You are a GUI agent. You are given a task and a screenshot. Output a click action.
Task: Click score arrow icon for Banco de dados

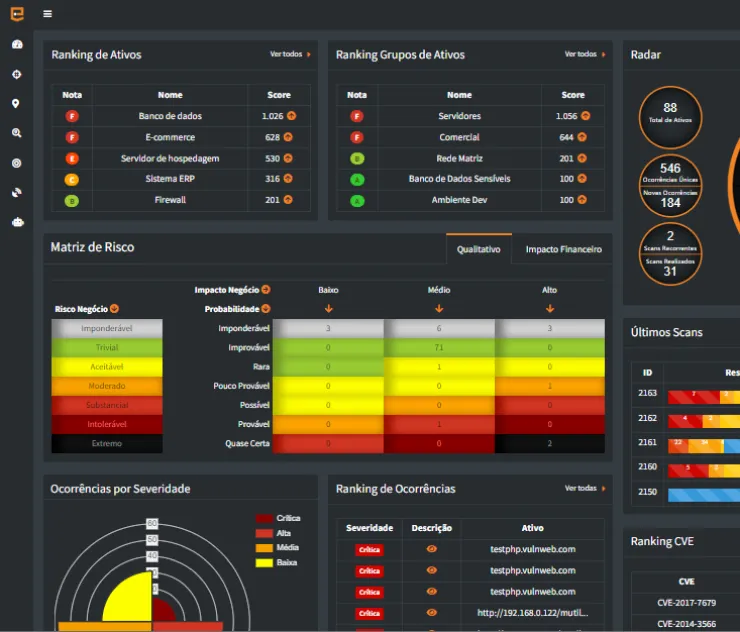pyautogui.click(x=292, y=116)
